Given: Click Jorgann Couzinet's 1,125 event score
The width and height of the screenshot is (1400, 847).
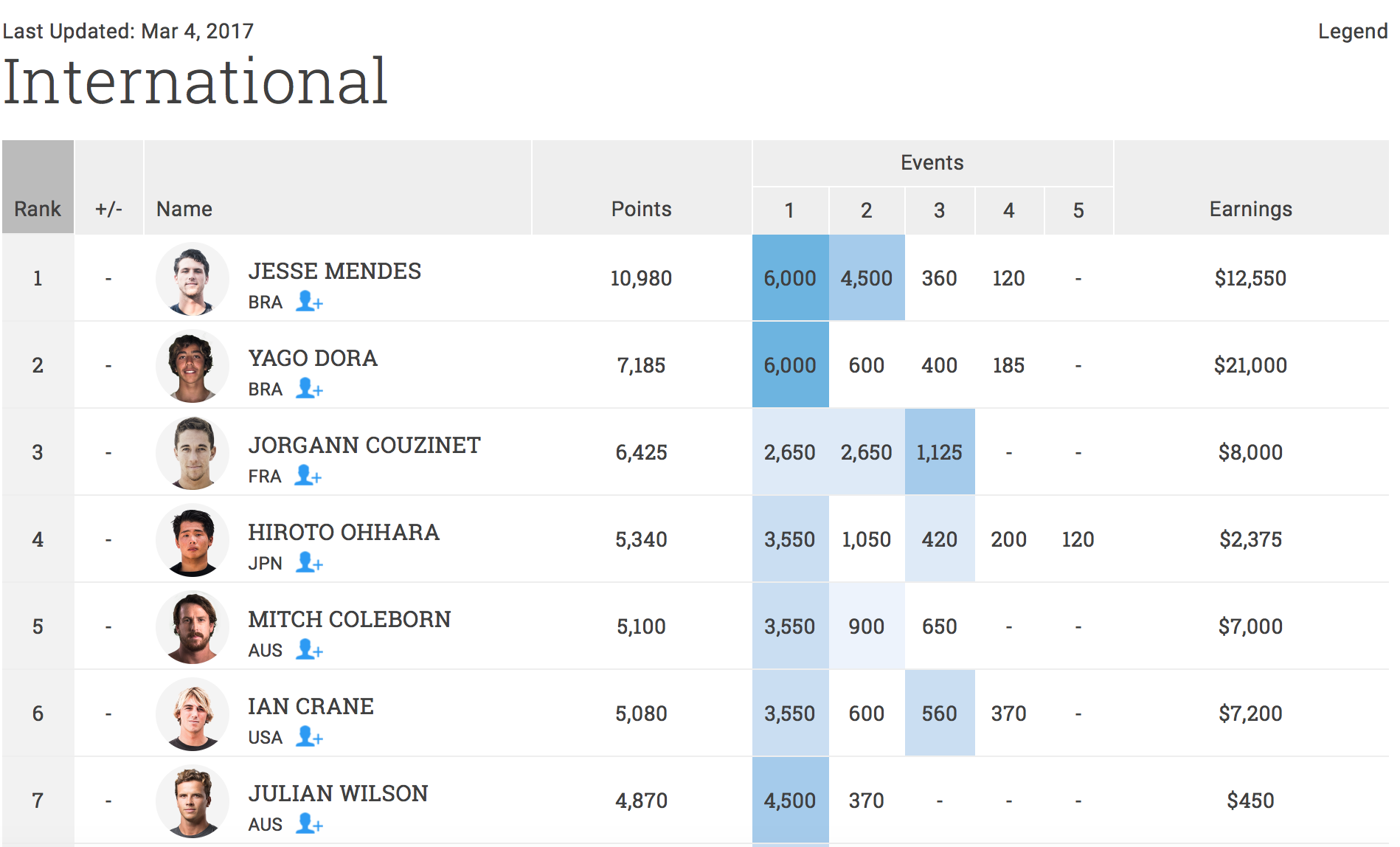Looking at the screenshot, I should pyautogui.click(x=938, y=452).
